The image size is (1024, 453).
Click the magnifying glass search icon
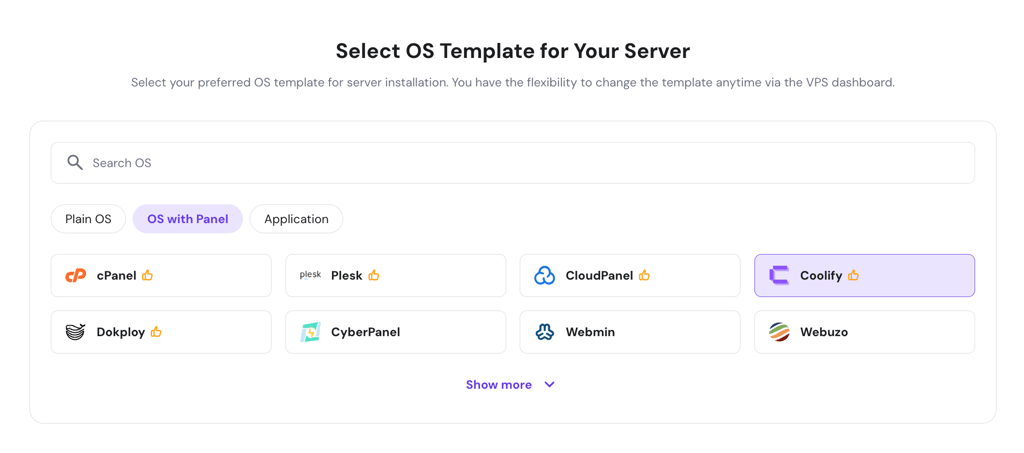[75, 163]
